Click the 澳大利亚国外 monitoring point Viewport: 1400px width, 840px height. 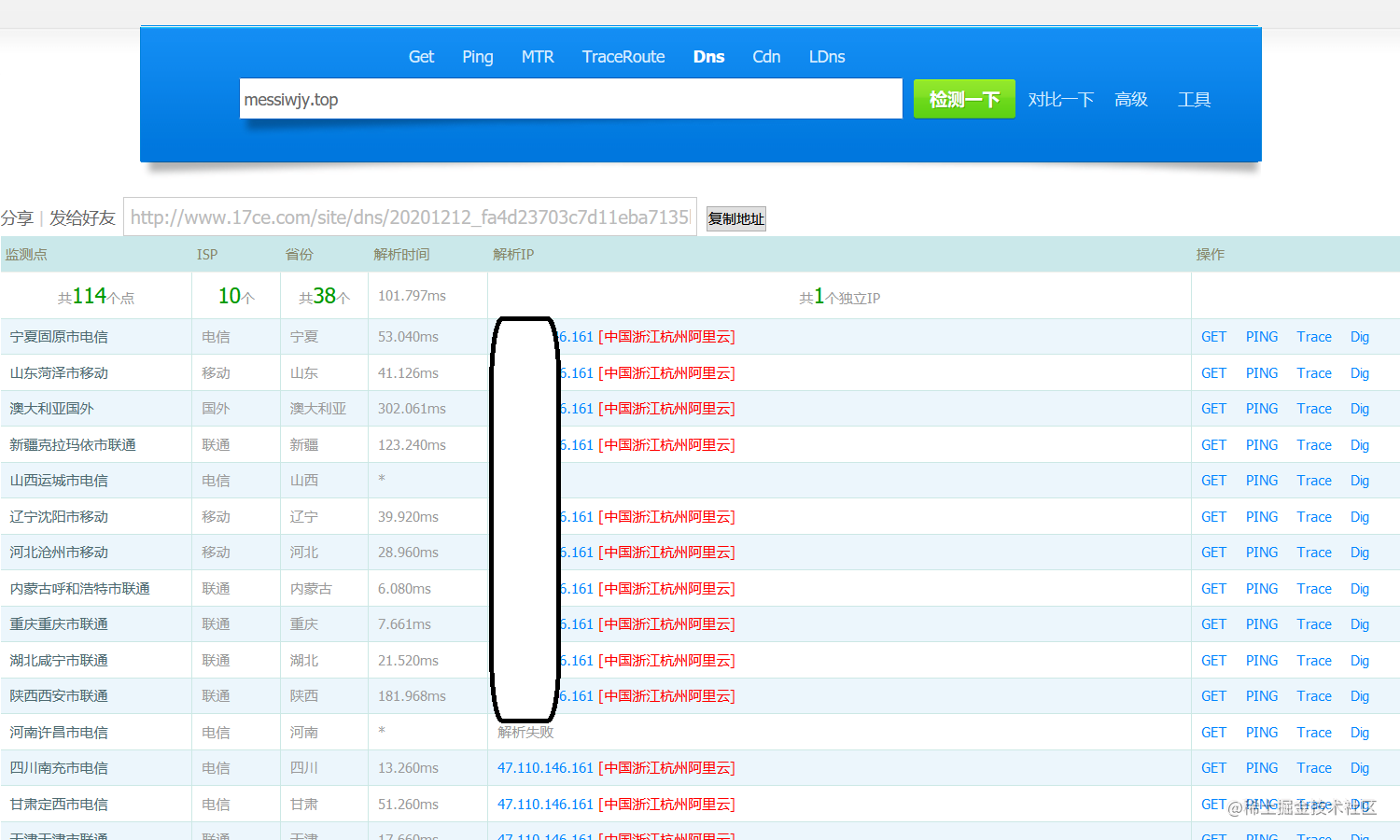(x=51, y=409)
